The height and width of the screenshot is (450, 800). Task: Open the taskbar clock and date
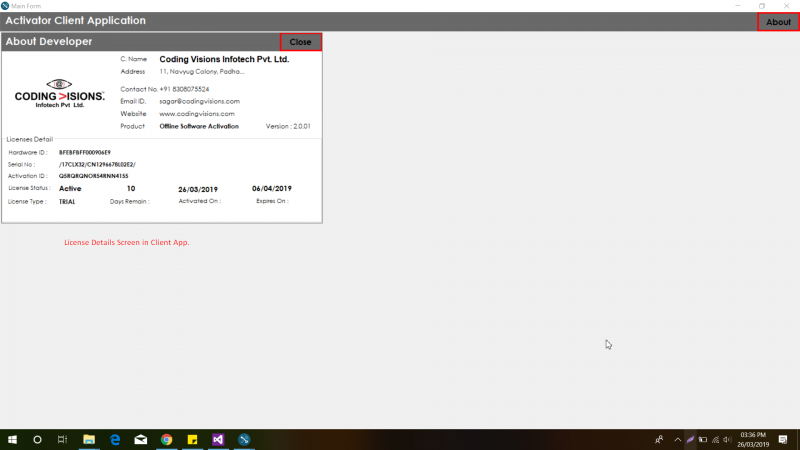(x=753, y=439)
